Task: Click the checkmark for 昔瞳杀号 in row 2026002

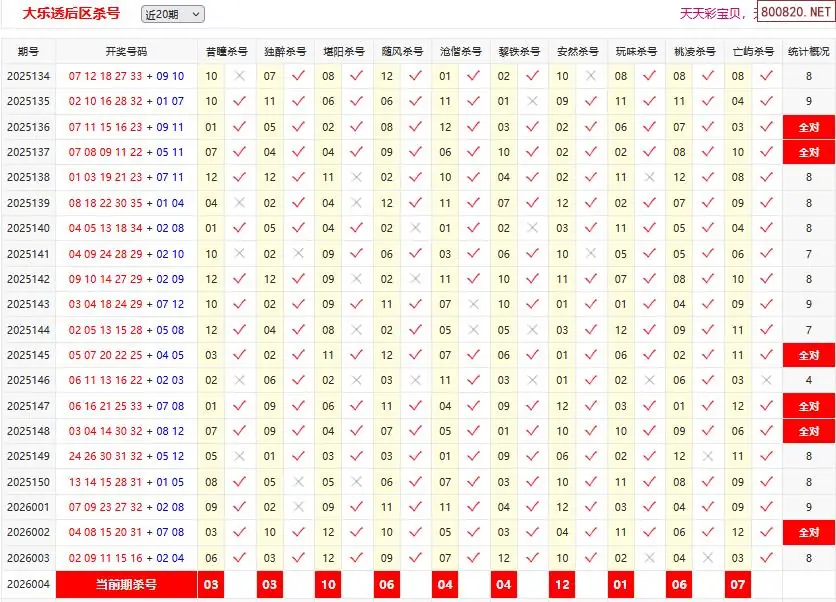Action: point(239,533)
